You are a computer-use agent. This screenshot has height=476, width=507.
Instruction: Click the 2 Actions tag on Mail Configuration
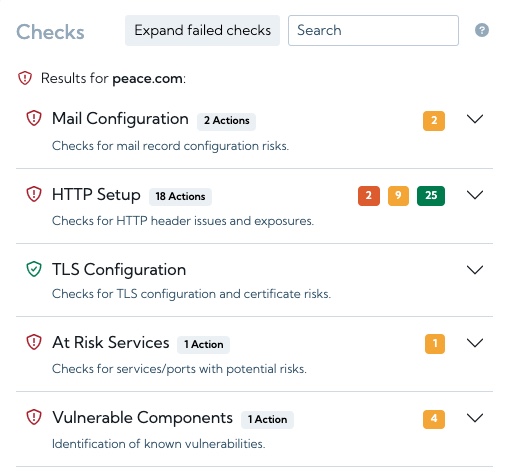tap(226, 121)
